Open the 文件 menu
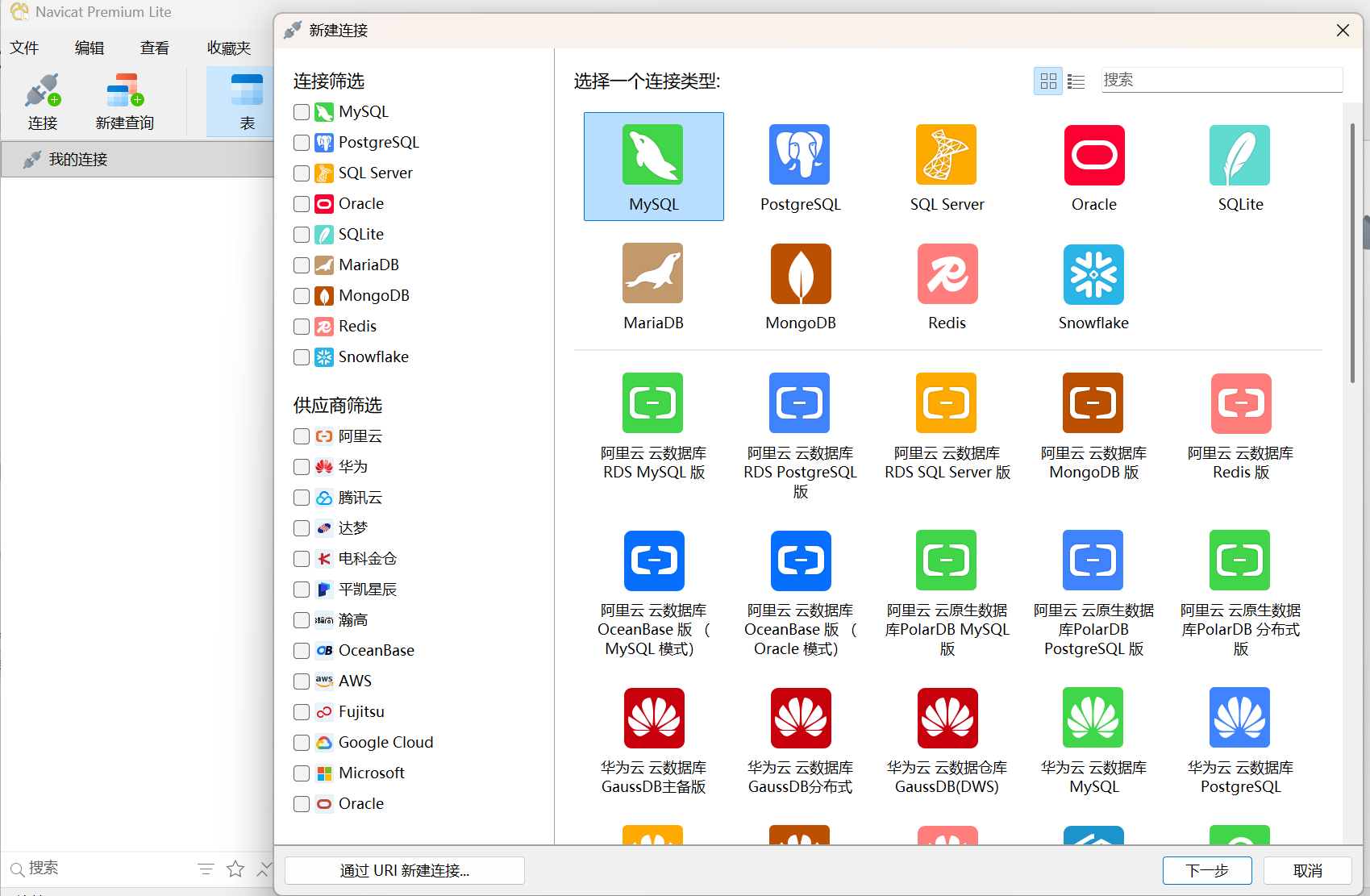 [x=24, y=48]
